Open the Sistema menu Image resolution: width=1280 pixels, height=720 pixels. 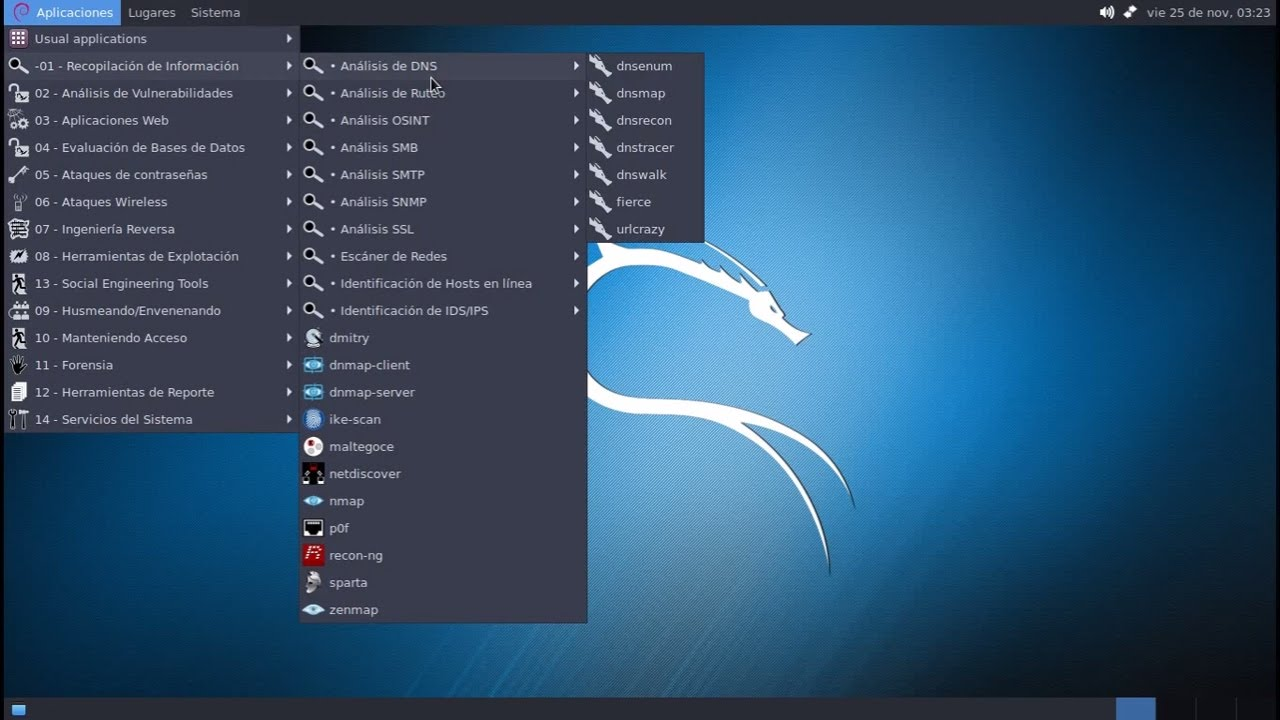point(215,13)
